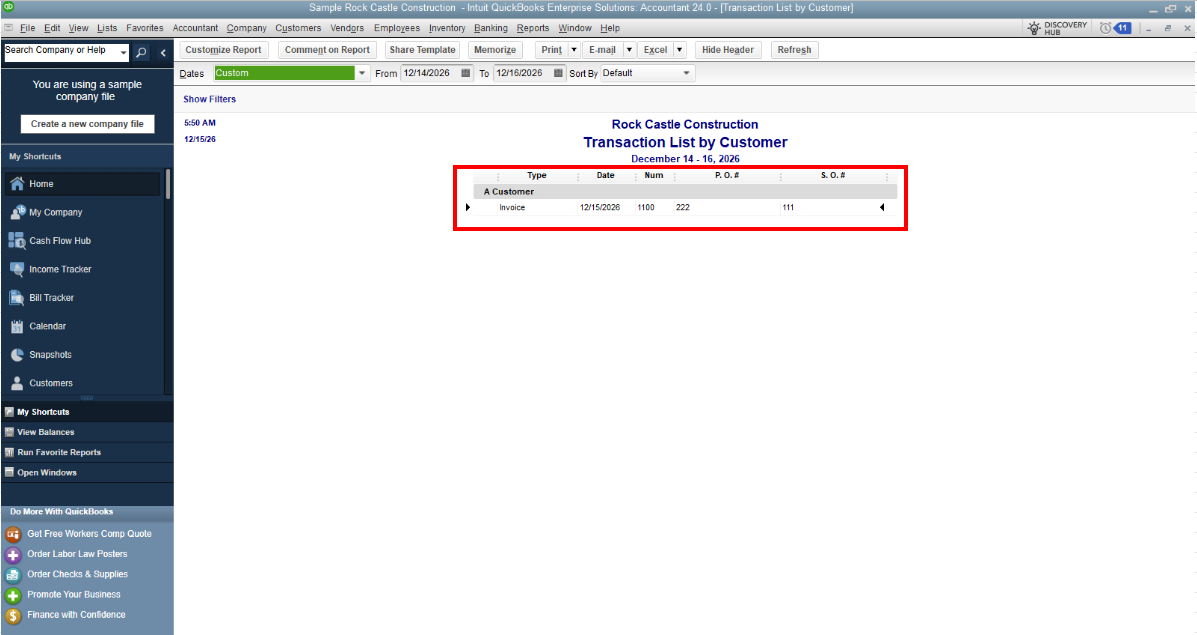Open the Customers menu
Screen dimensions: 1197x635
coord(298,28)
